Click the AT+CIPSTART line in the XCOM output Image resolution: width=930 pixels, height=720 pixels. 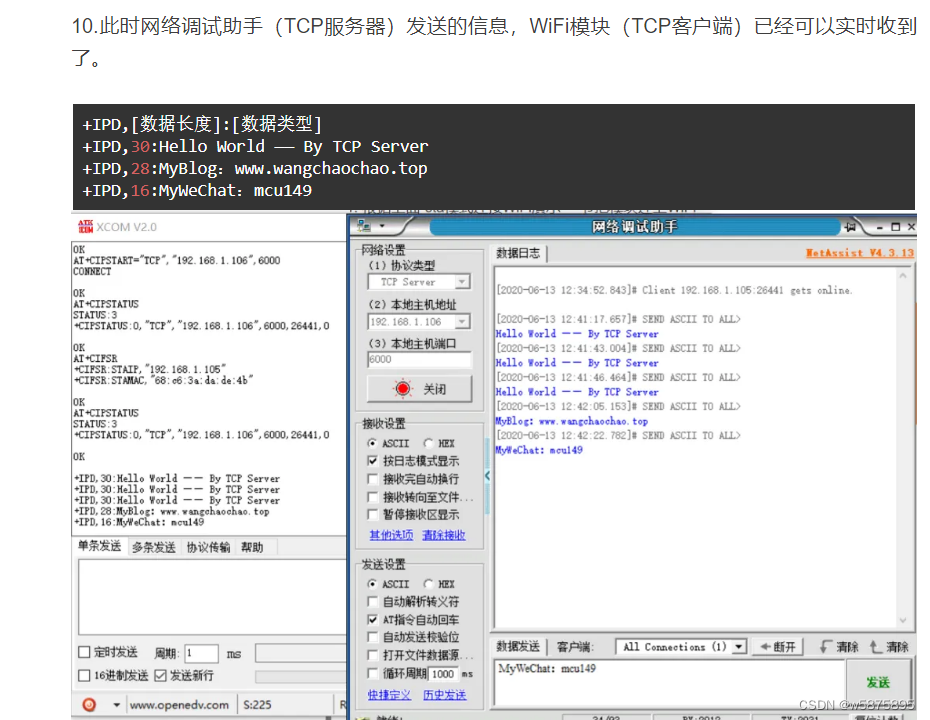point(177,260)
